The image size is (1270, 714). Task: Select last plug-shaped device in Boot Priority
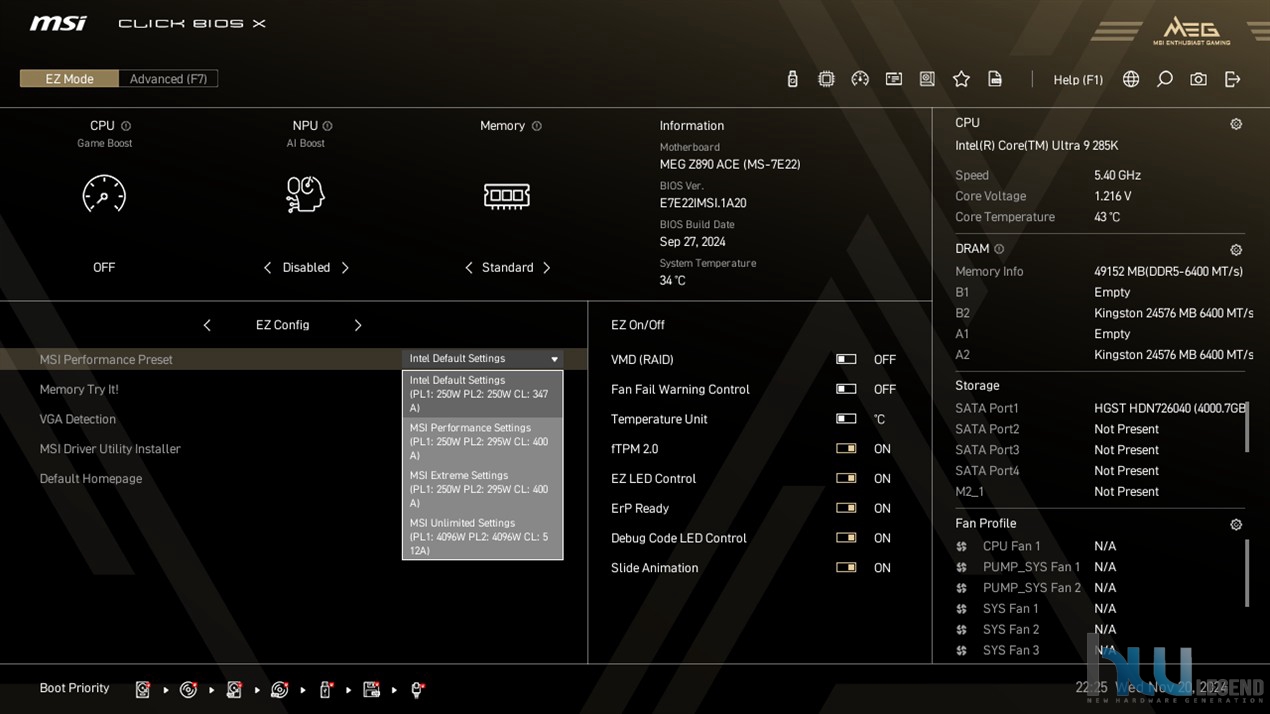coord(417,689)
